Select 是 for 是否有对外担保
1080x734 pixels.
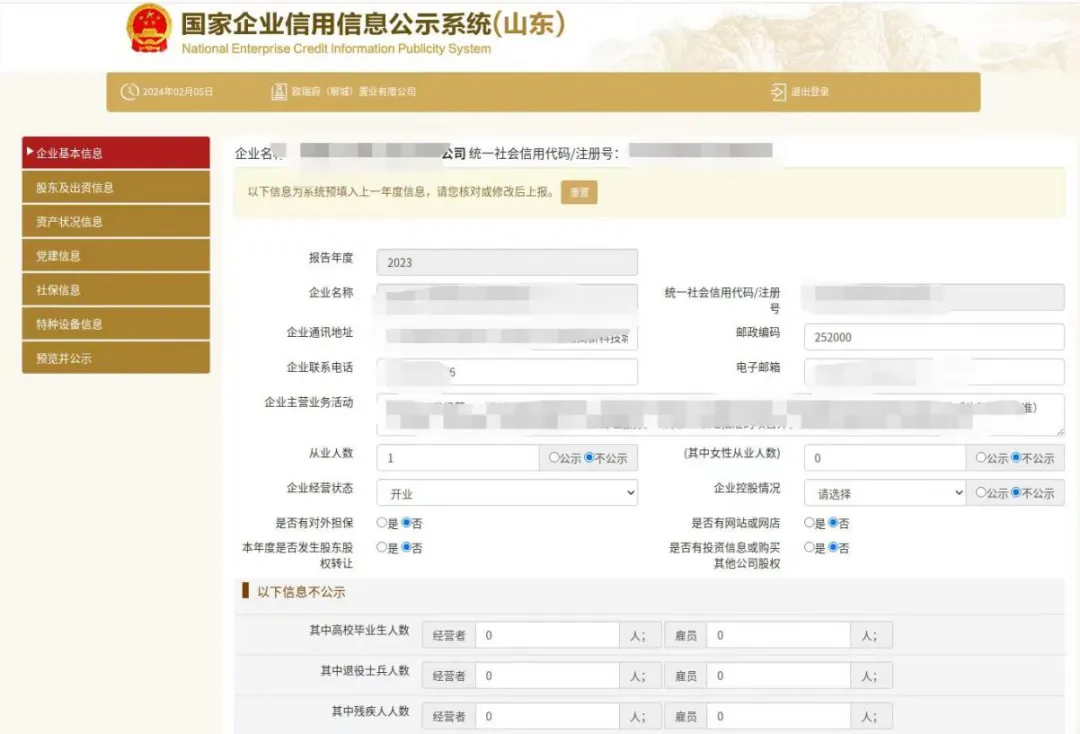click(x=382, y=523)
